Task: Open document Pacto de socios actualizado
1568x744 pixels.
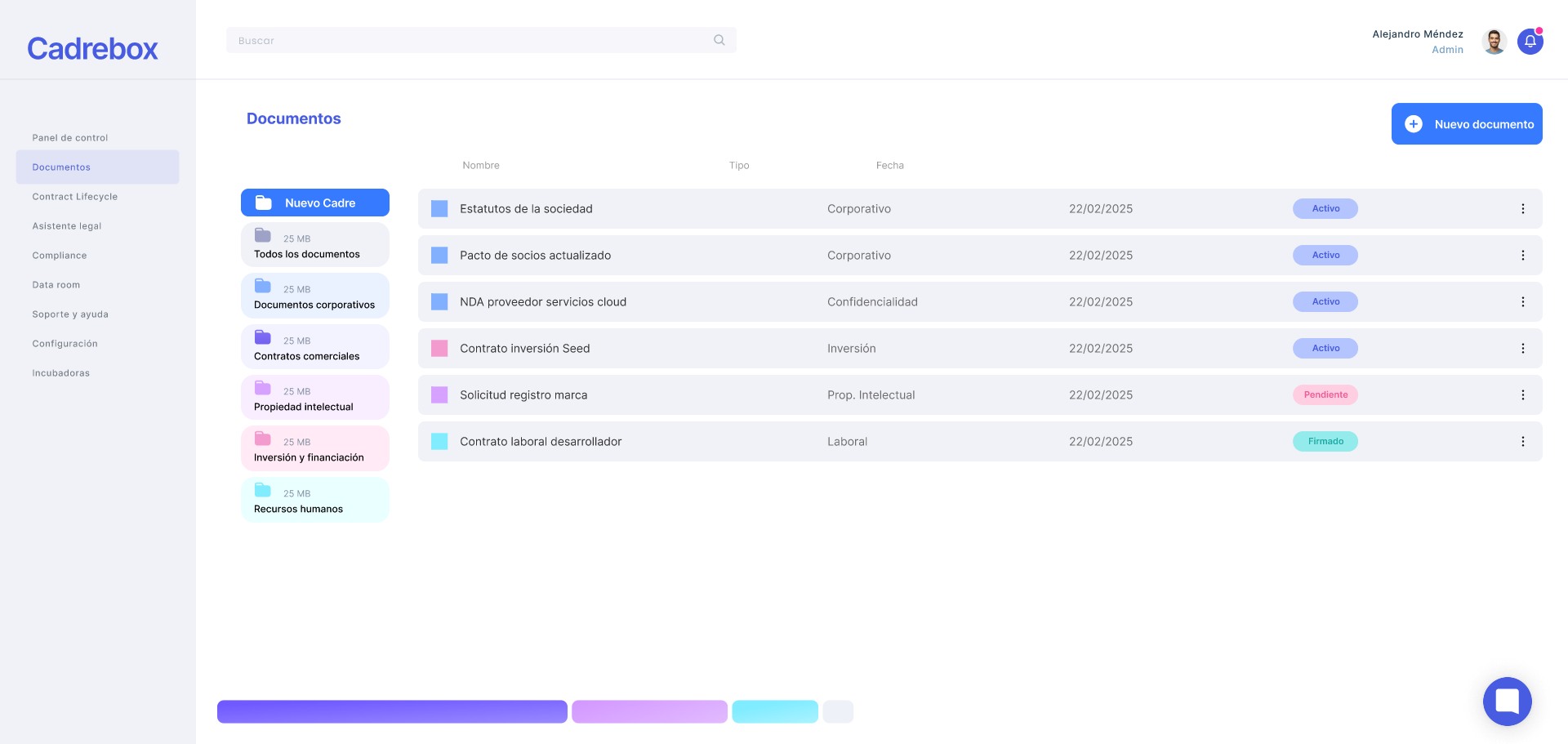Action: (x=980, y=256)
